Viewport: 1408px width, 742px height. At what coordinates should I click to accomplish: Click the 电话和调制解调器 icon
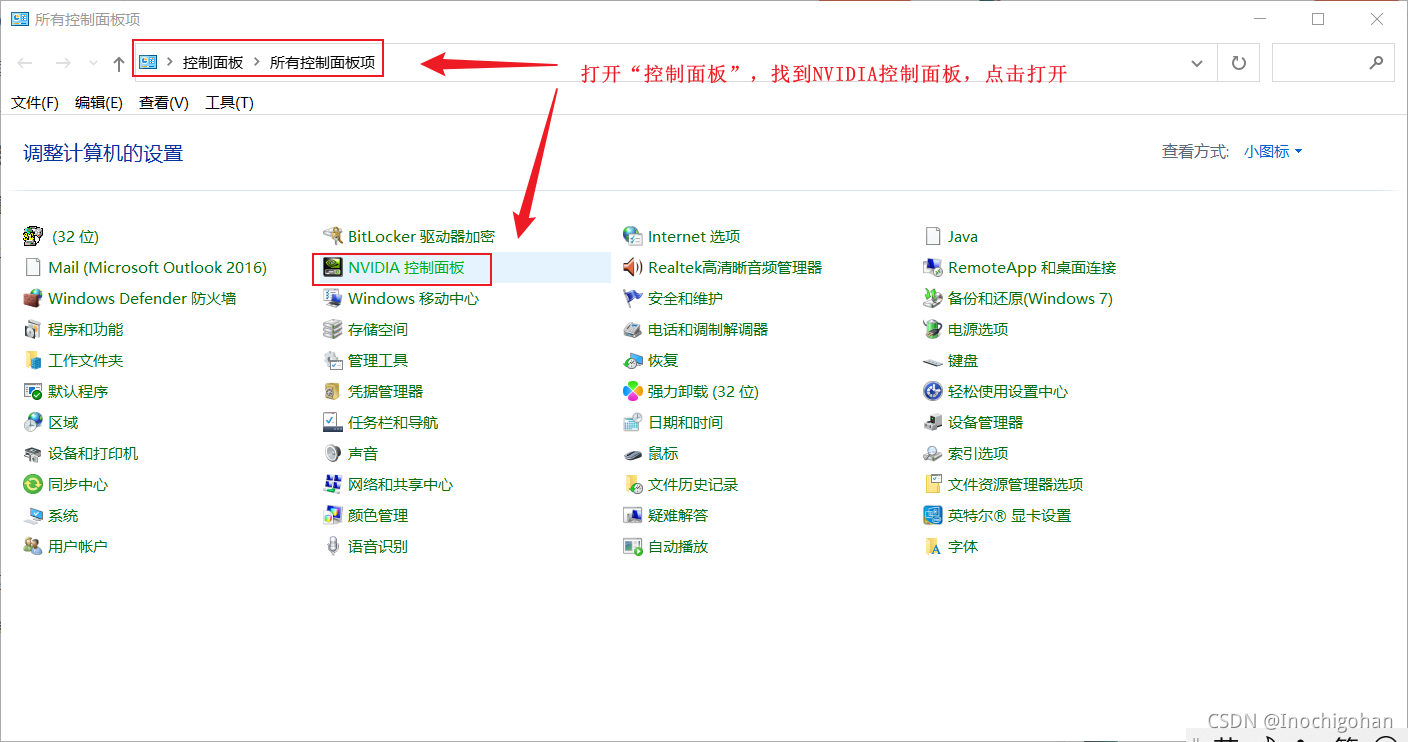(632, 330)
